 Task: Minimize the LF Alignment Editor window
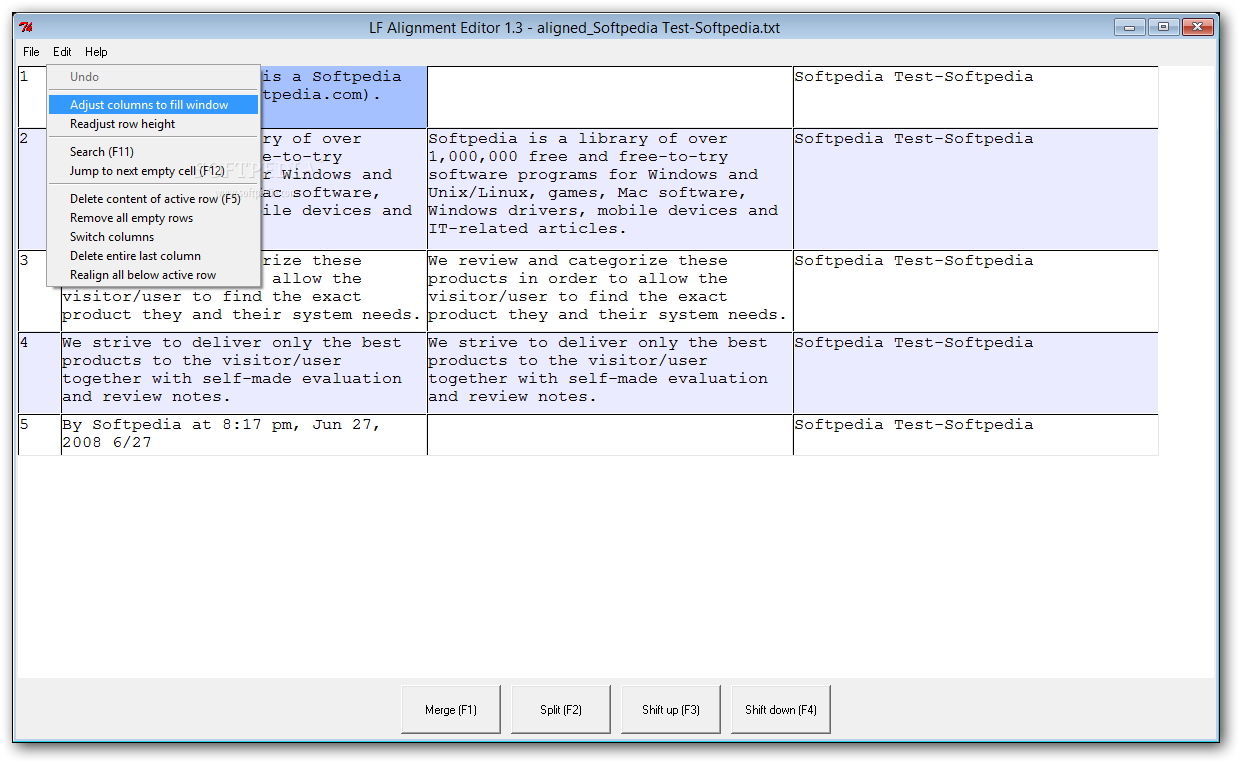click(1130, 27)
